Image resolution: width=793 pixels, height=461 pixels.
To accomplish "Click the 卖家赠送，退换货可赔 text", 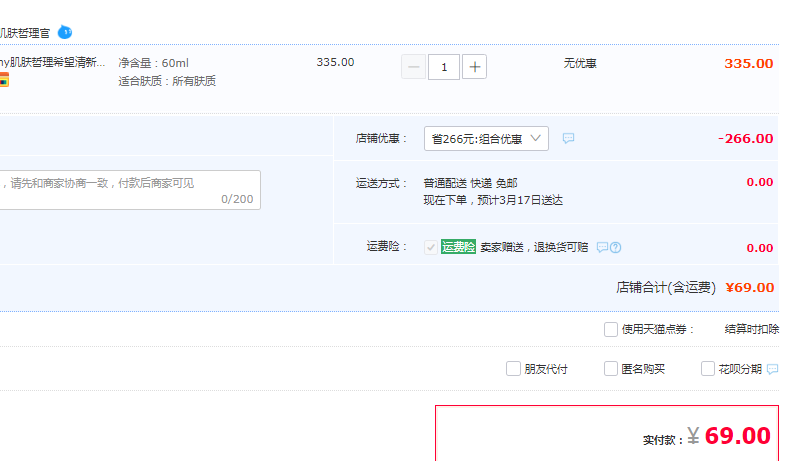I will 534,247.
